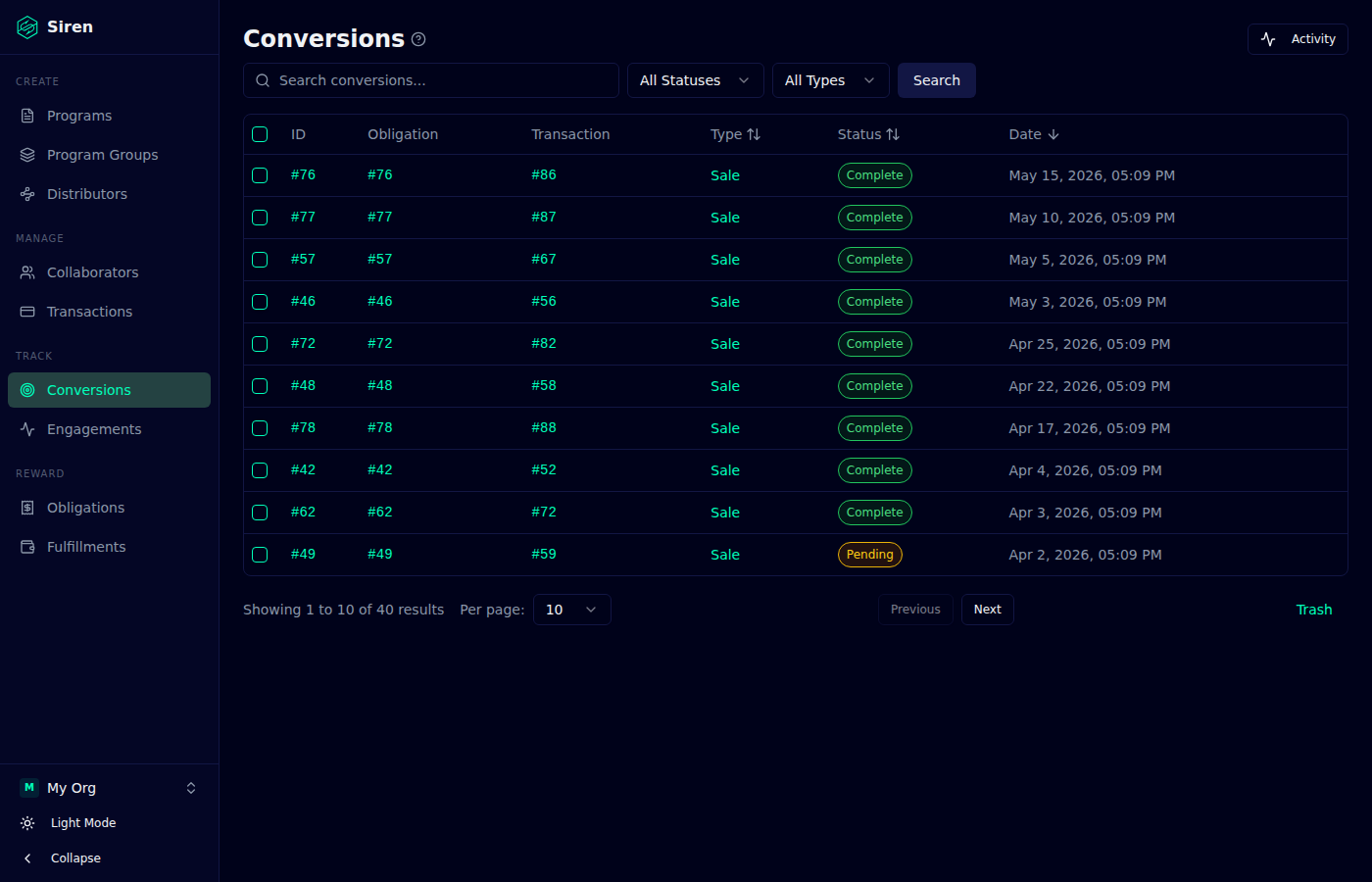Click the Programs document icon
Viewport: 1372px width, 882px height.
click(27, 116)
